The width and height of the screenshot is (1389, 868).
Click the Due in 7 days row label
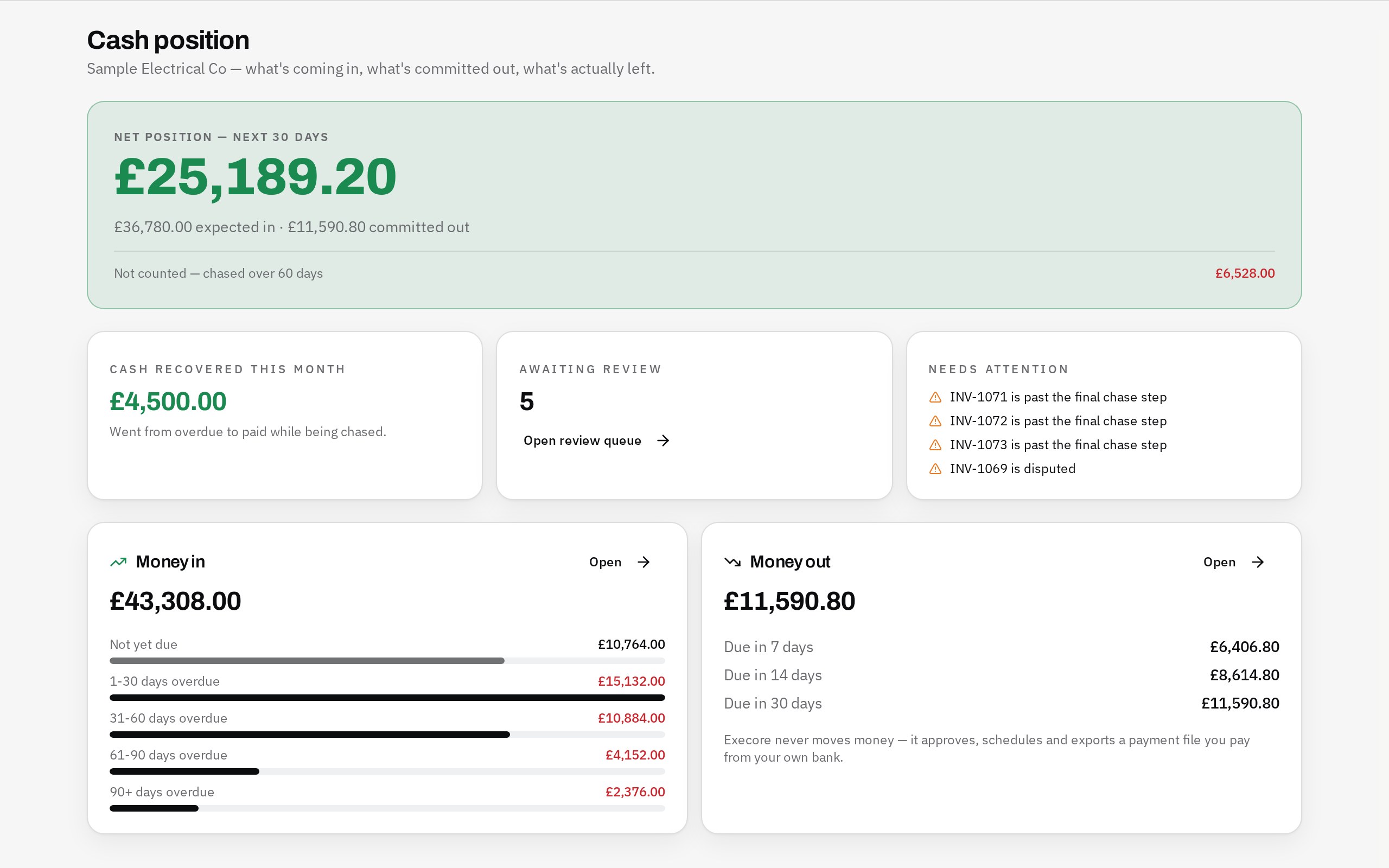[768, 647]
